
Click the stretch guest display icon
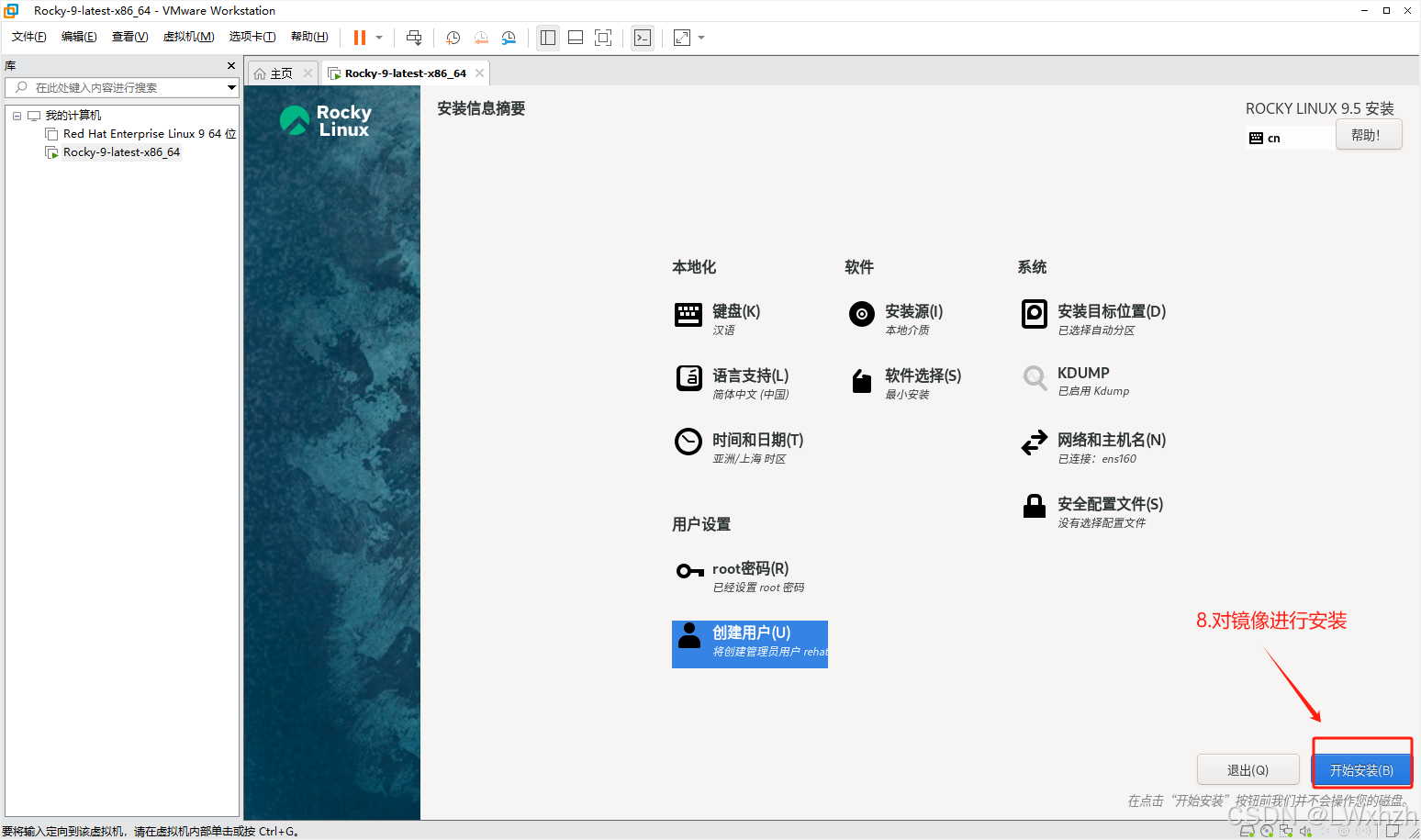coord(682,38)
